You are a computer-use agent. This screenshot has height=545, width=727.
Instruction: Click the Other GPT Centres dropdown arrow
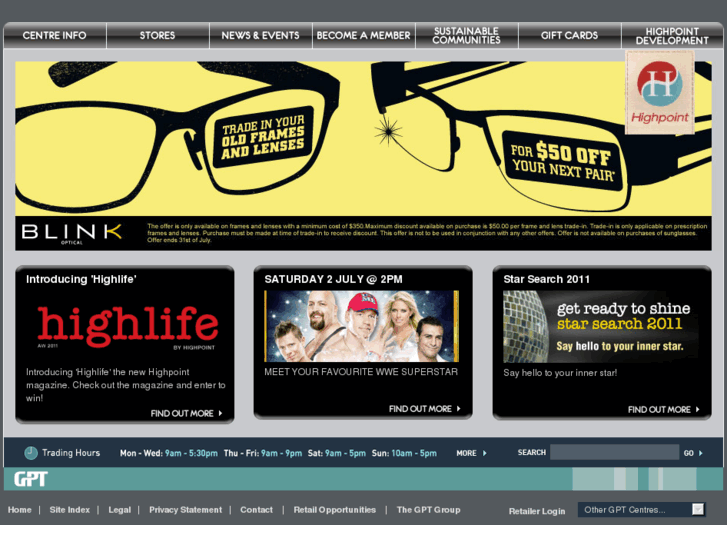[x=698, y=509]
